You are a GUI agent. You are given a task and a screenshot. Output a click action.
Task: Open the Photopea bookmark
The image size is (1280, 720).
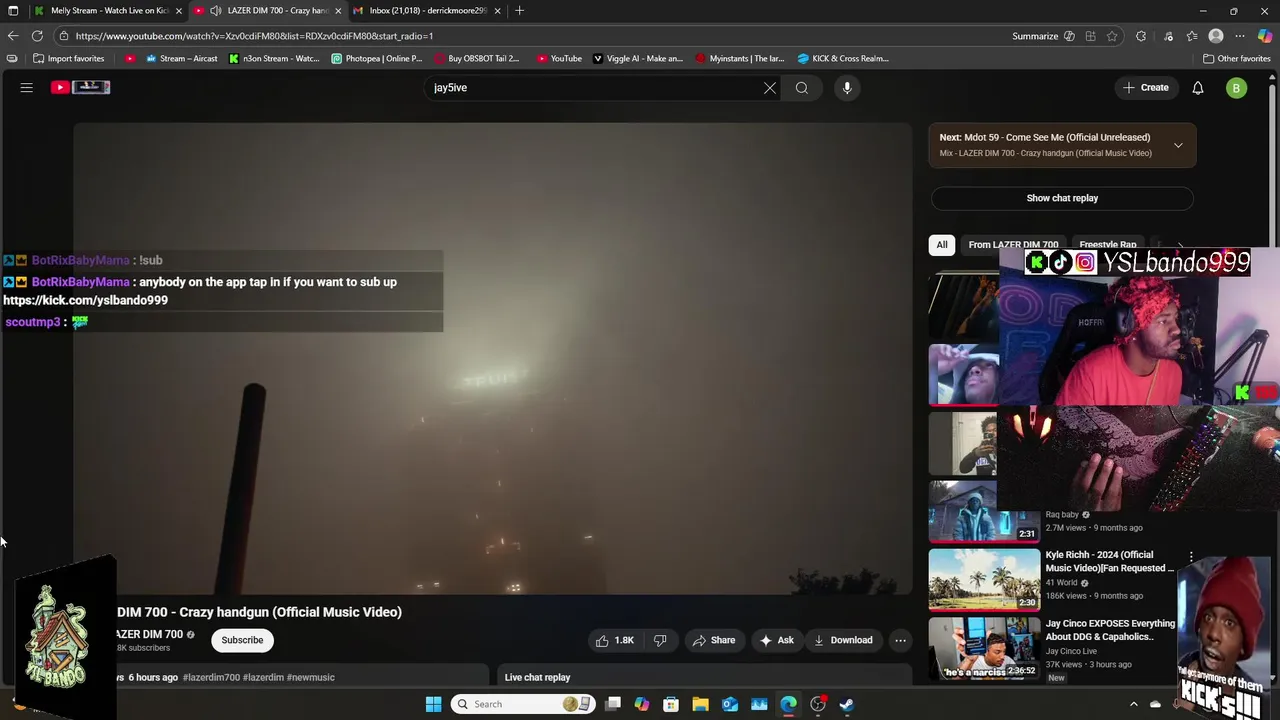pos(376,58)
